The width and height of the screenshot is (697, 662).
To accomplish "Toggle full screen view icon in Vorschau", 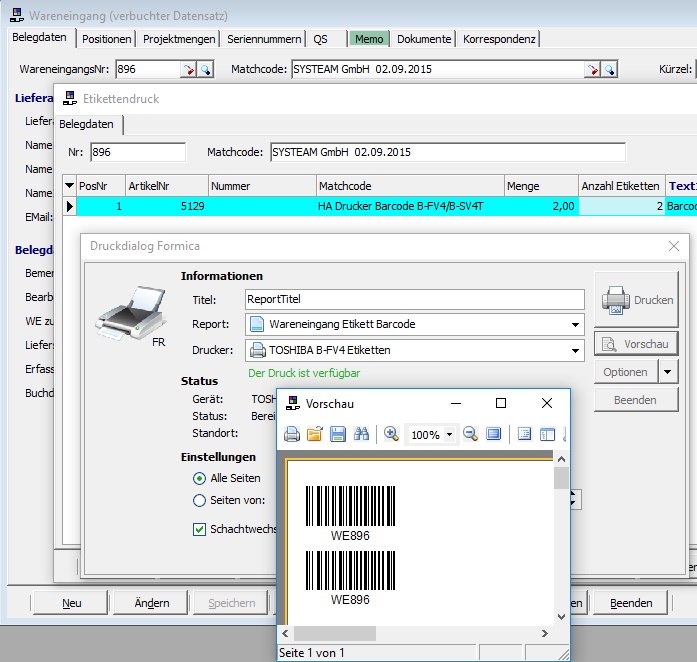I will tap(493, 434).
